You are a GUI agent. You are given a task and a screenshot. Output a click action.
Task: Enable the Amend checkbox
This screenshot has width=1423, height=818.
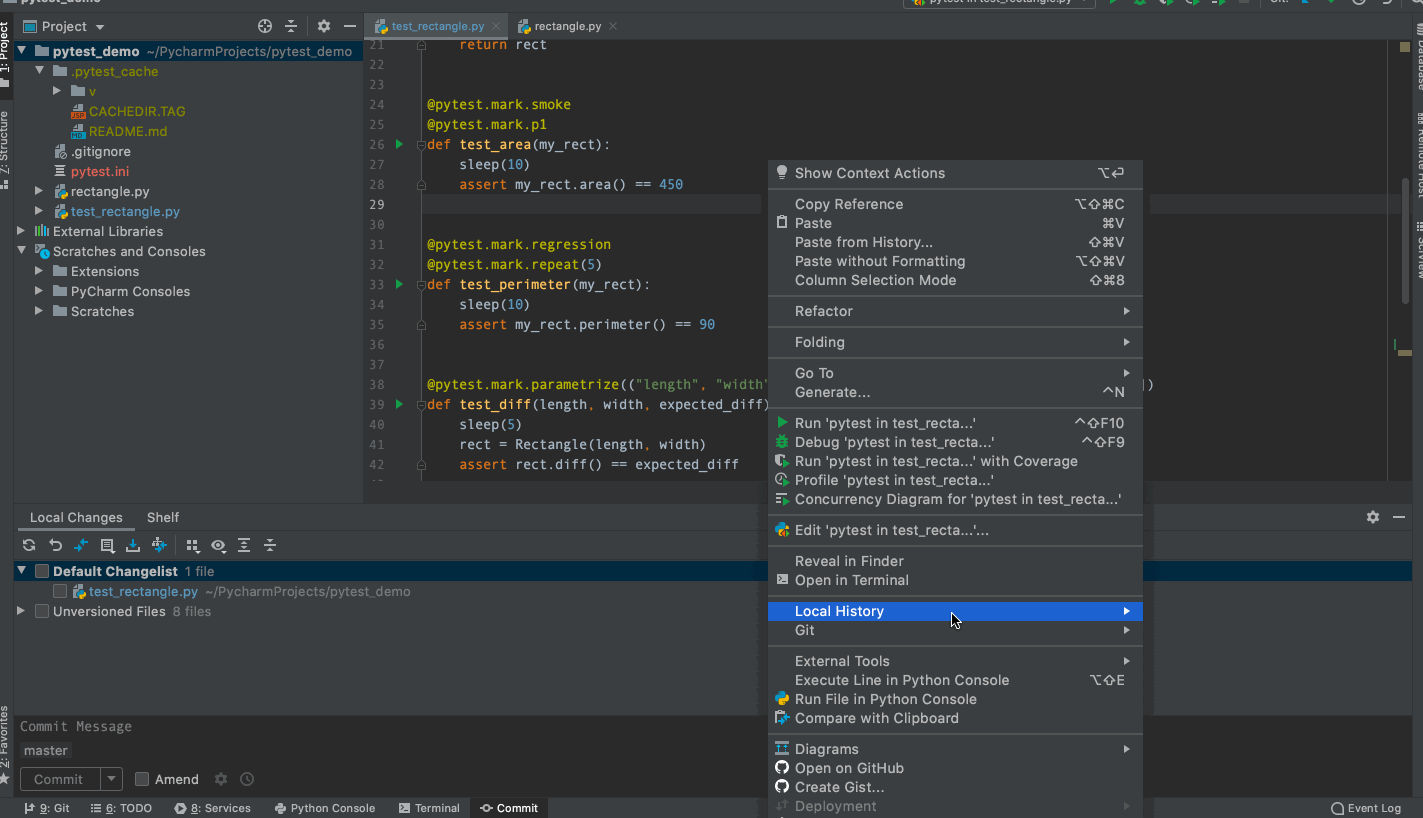(142, 779)
